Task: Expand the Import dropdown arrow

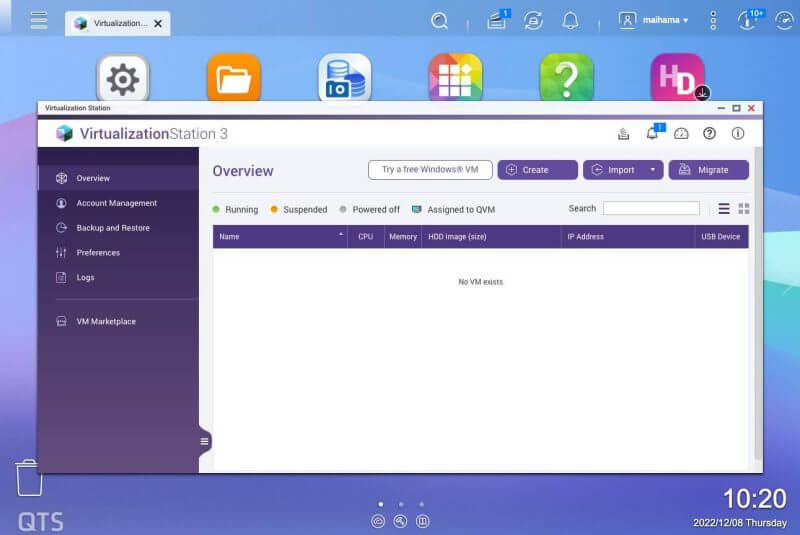Action: pyautogui.click(x=653, y=170)
